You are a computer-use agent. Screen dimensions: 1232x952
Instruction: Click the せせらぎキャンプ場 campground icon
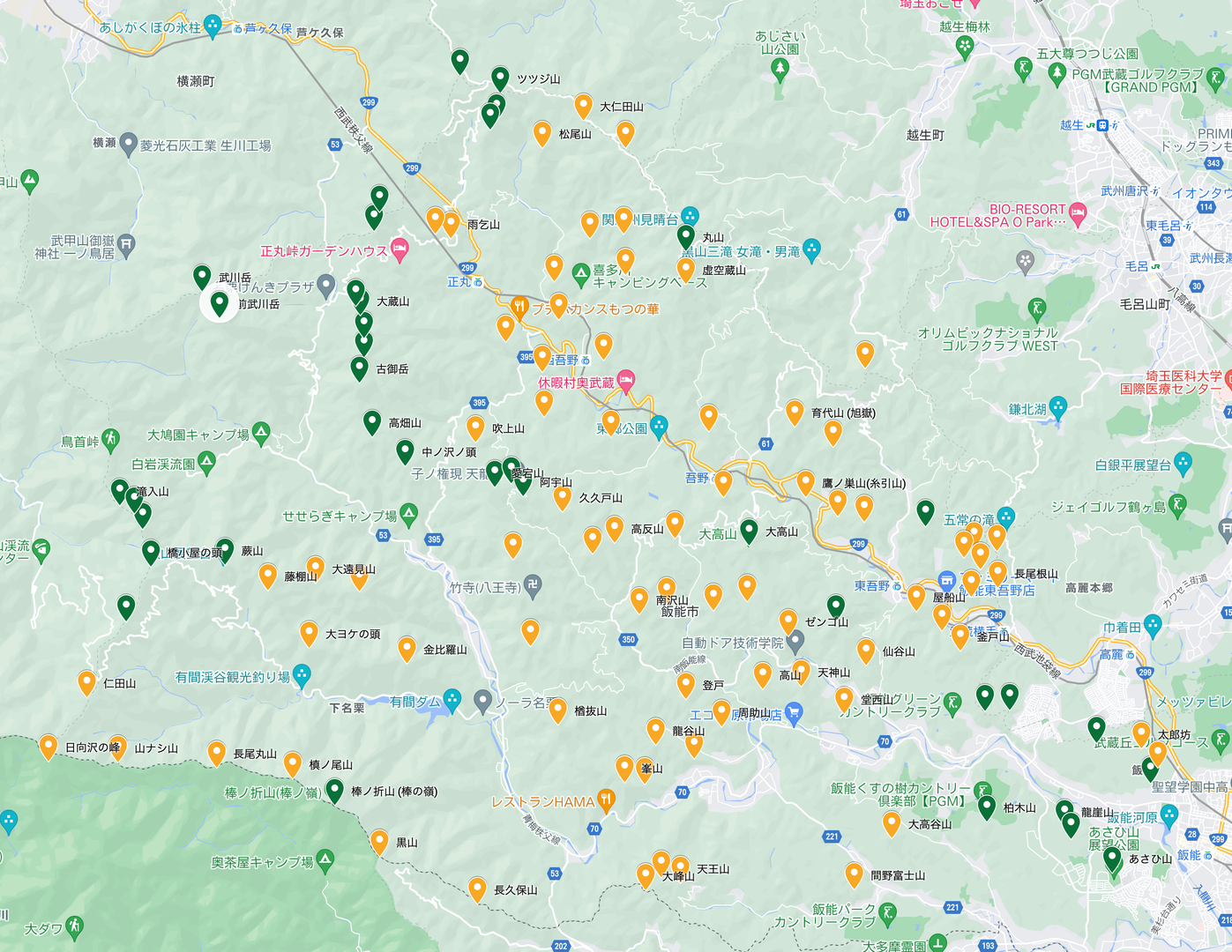[x=408, y=514]
